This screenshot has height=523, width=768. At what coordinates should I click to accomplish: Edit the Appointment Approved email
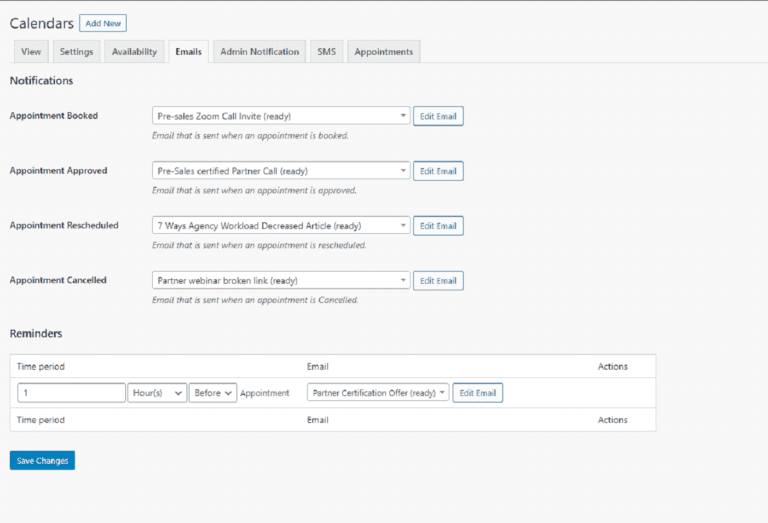coord(438,171)
